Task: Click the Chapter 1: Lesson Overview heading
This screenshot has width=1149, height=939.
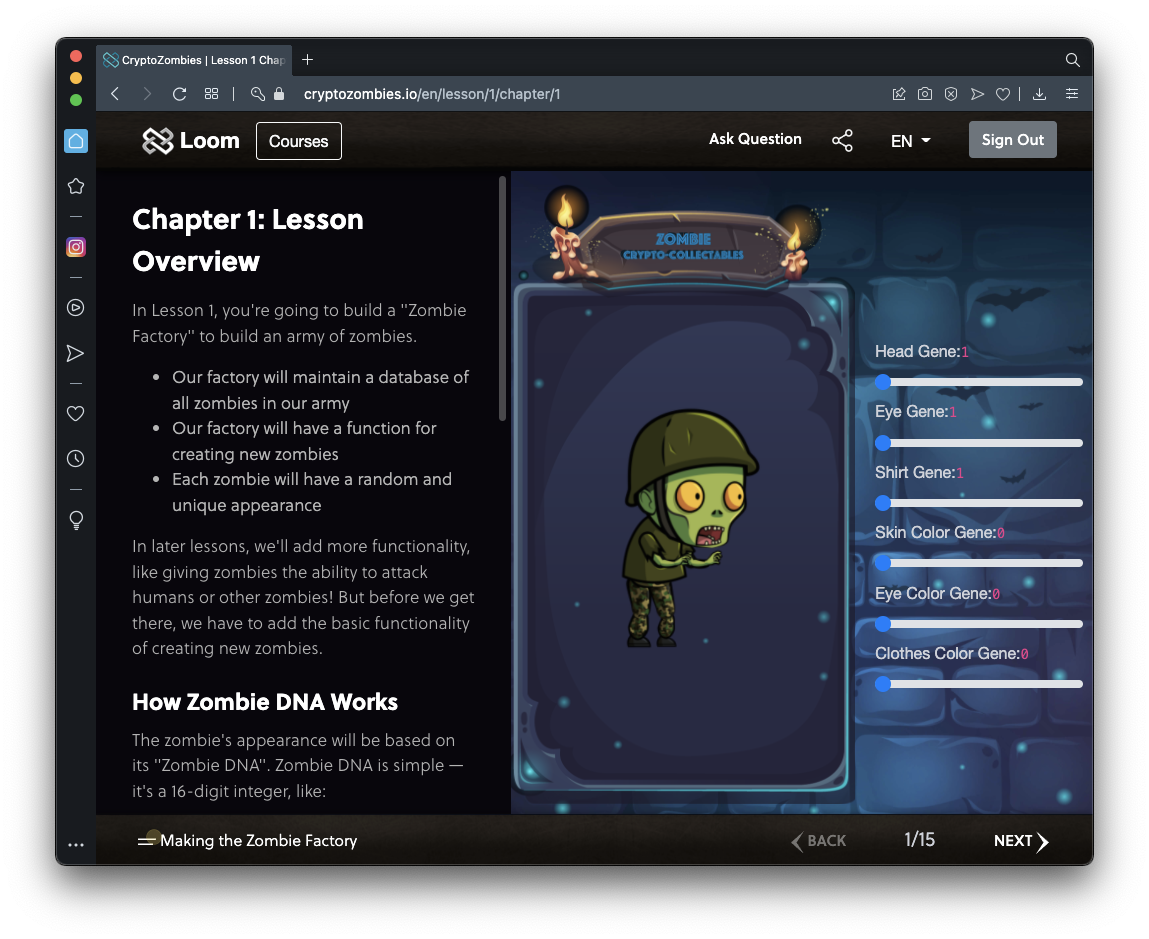Action: coord(248,240)
